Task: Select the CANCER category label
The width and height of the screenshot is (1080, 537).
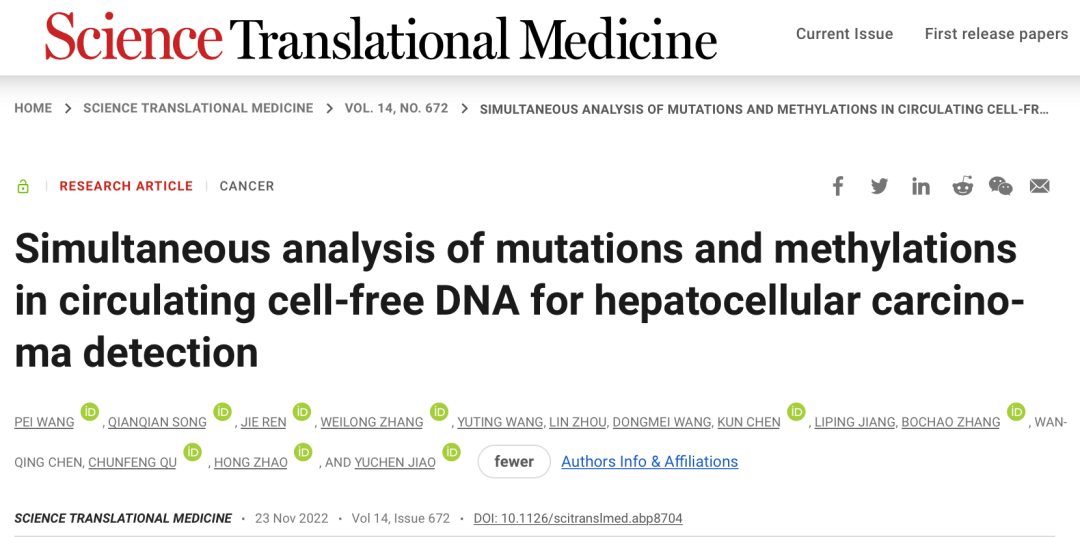Action: coord(247,186)
